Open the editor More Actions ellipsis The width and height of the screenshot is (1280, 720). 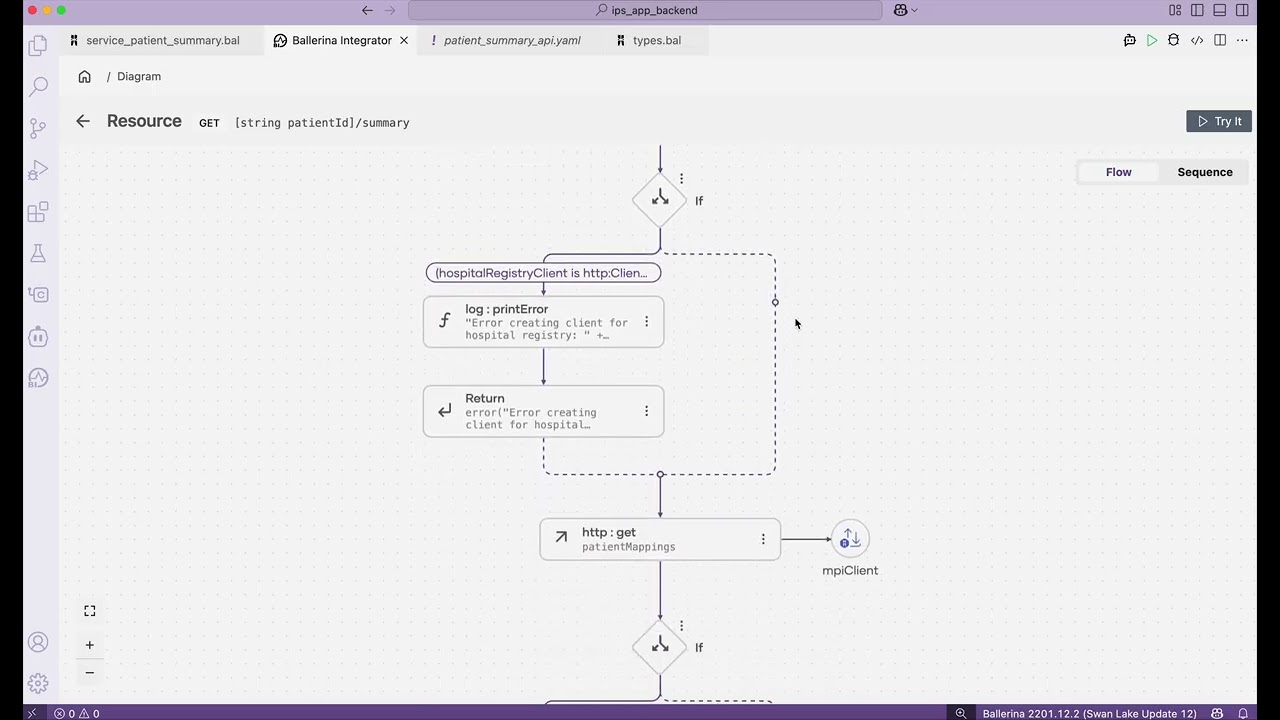(1243, 40)
